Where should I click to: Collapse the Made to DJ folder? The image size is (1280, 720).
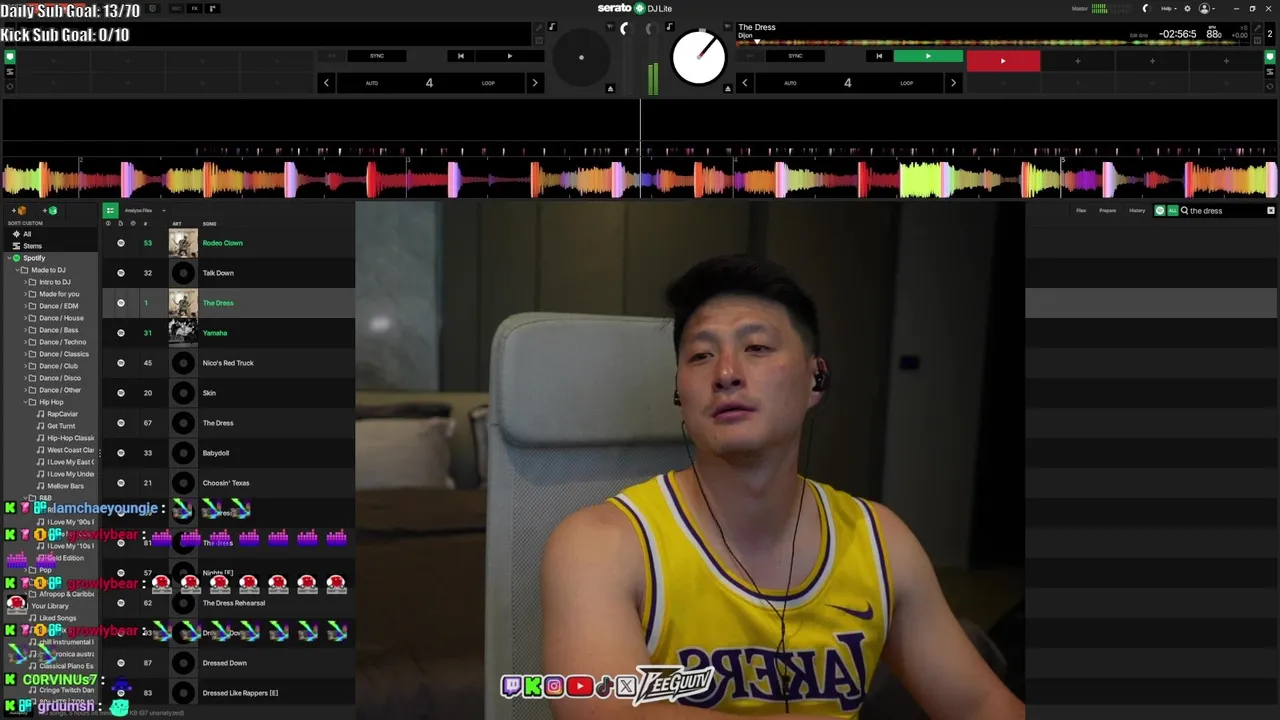coord(18,270)
